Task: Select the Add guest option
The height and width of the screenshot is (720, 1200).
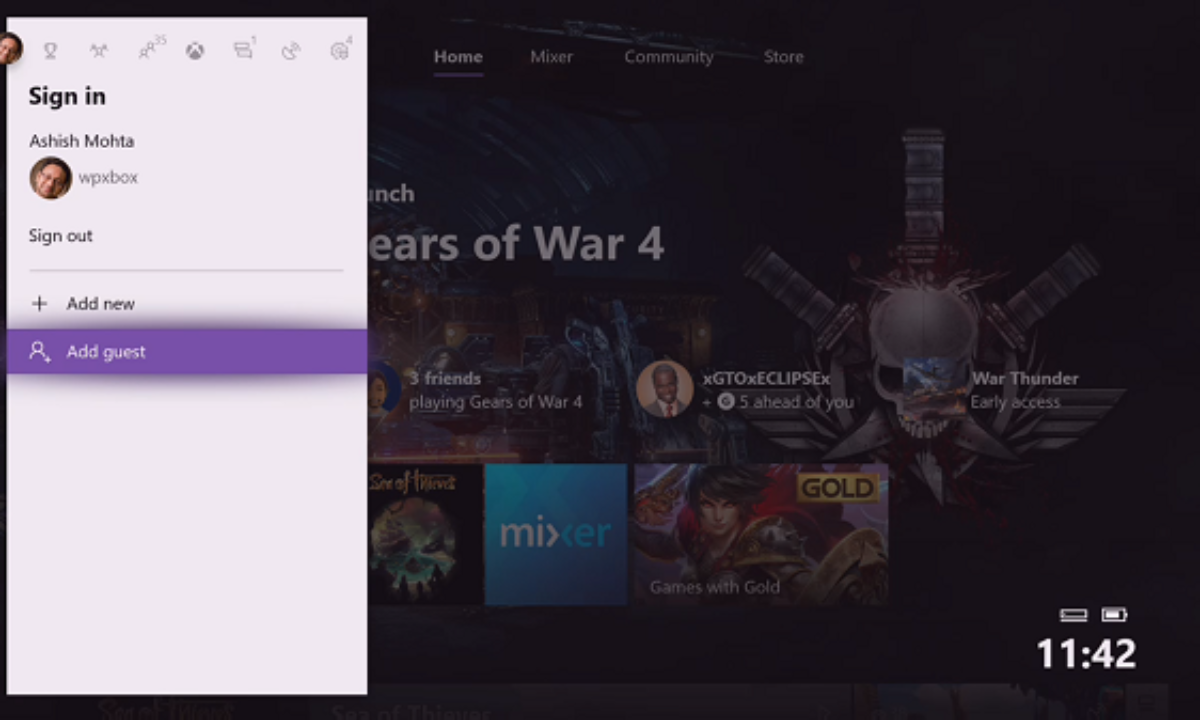Action: [x=187, y=352]
